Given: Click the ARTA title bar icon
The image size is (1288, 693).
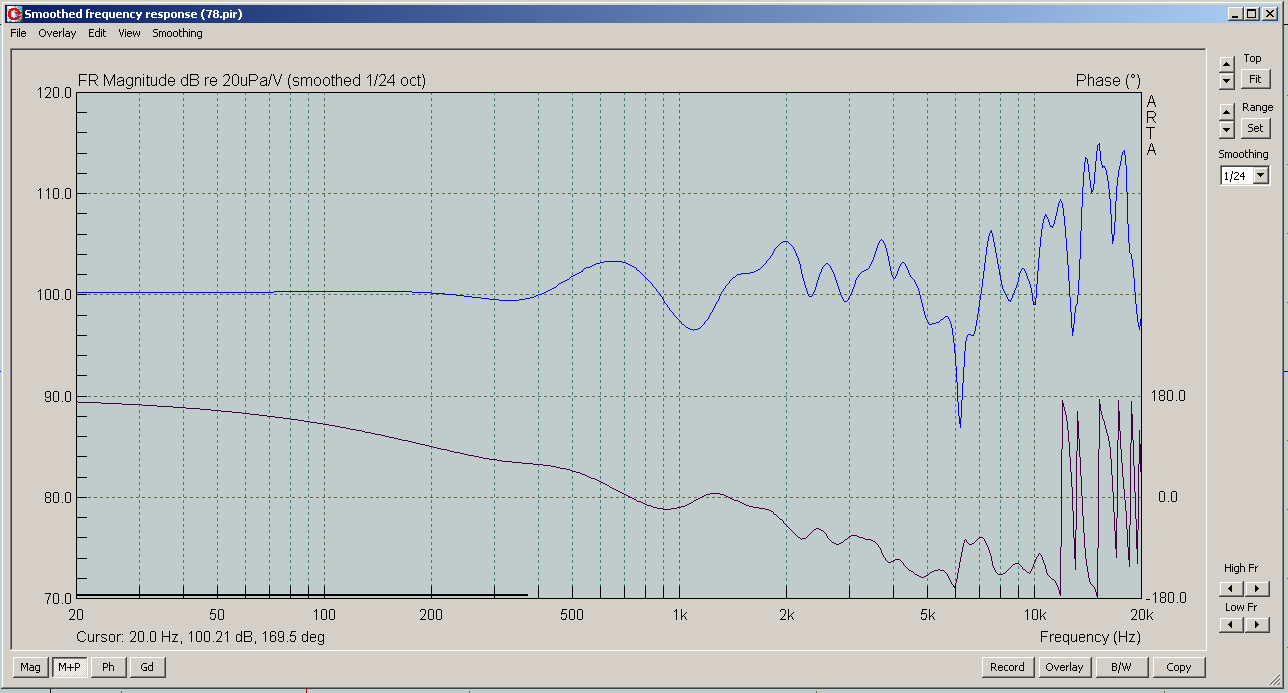Looking at the screenshot, I should pyautogui.click(x=13, y=14).
